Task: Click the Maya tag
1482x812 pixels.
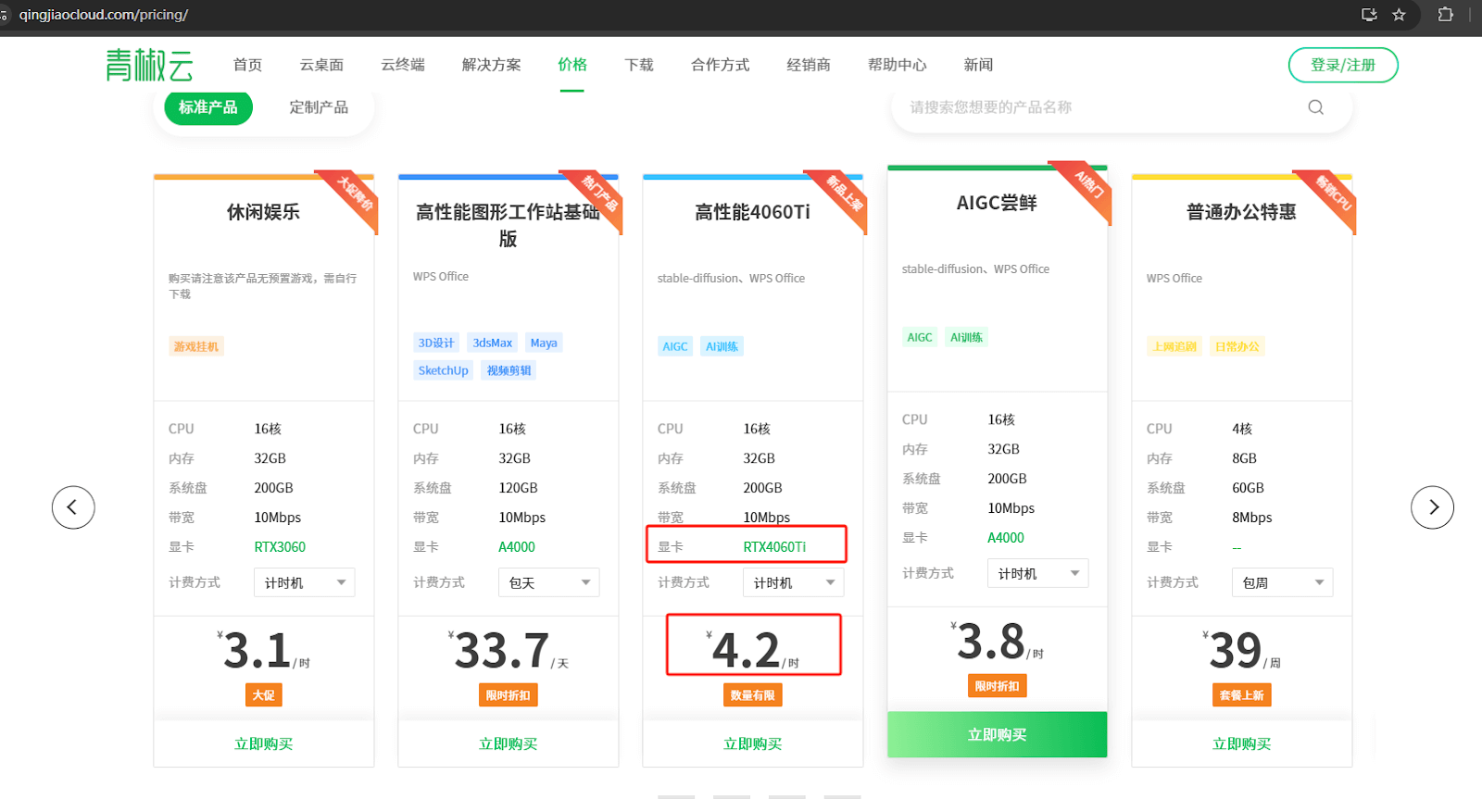Action: [x=544, y=343]
